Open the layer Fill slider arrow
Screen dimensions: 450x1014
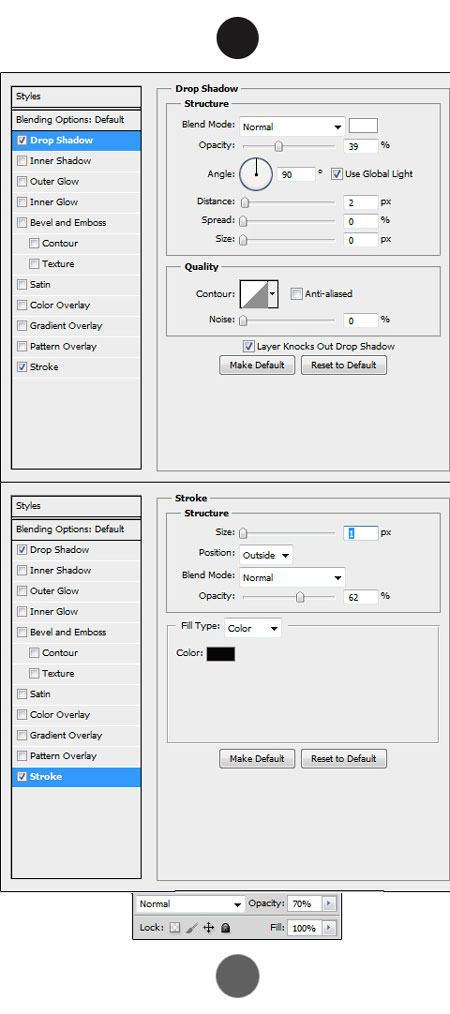[329, 927]
